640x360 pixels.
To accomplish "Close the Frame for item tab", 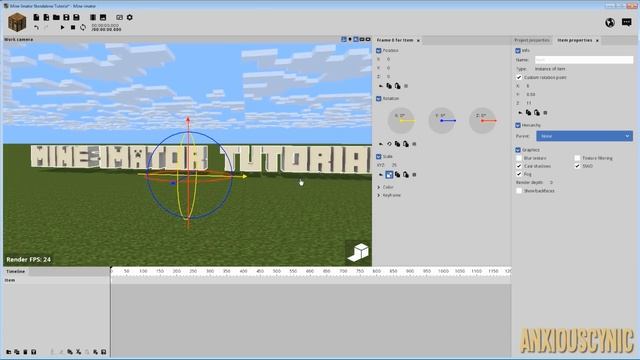I will pyautogui.click(x=418, y=40).
